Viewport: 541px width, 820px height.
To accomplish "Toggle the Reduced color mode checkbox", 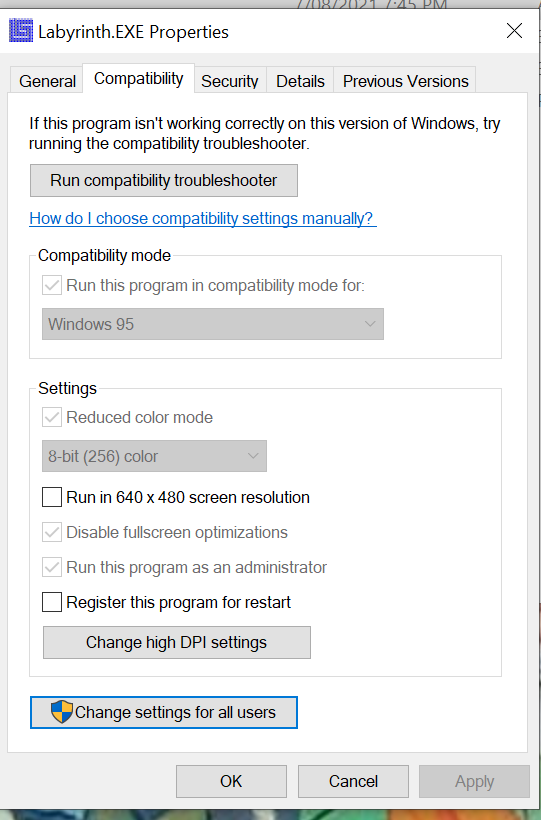I will [x=52, y=417].
